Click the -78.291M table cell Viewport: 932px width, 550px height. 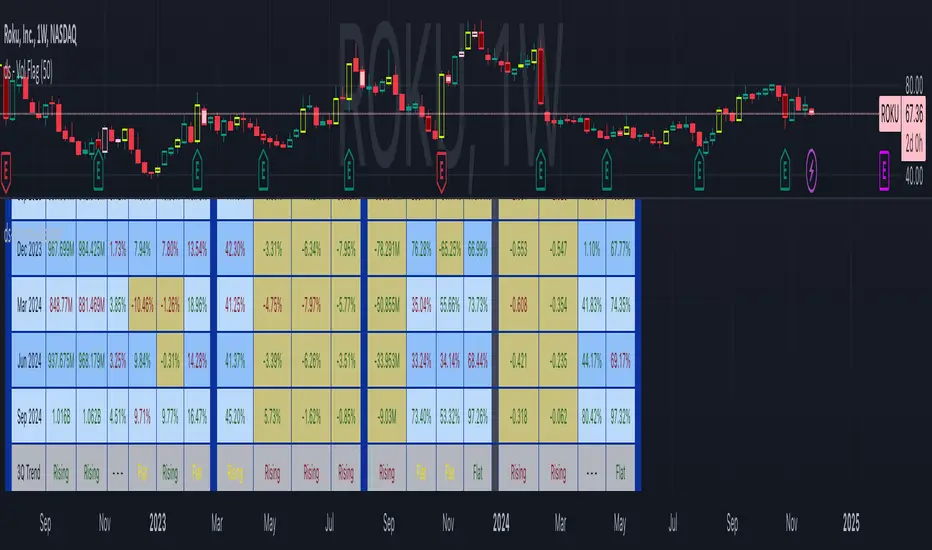[387, 249]
